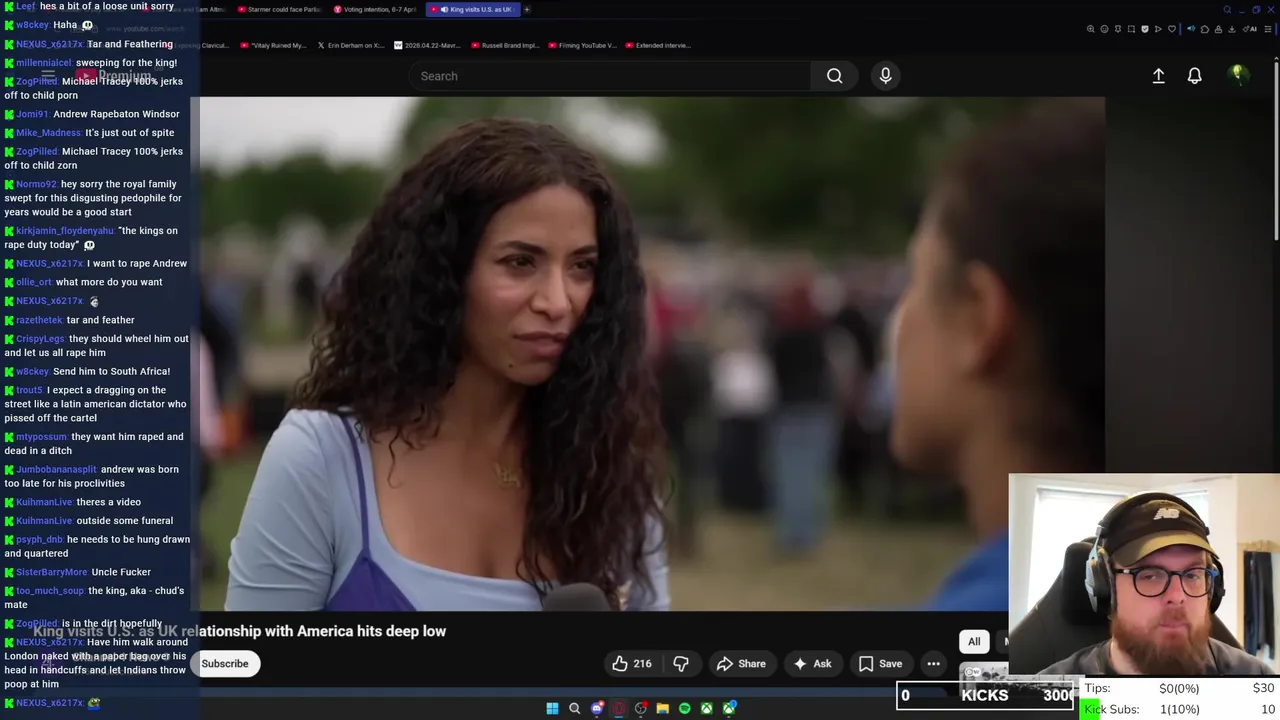Click chat username Jomi91
1280x720 pixels.
coord(32,114)
